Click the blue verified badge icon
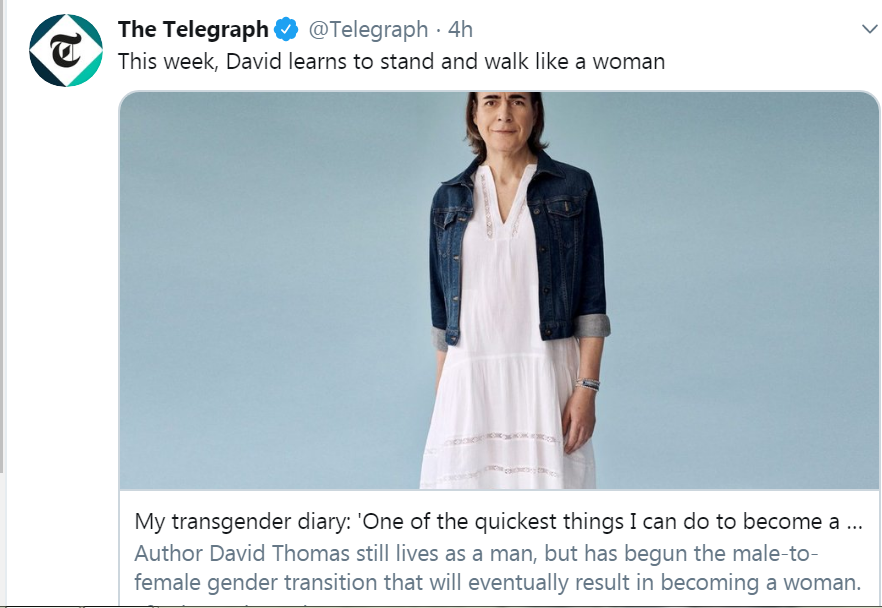Image resolution: width=882 pixels, height=608 pixels. pos(286,30)
